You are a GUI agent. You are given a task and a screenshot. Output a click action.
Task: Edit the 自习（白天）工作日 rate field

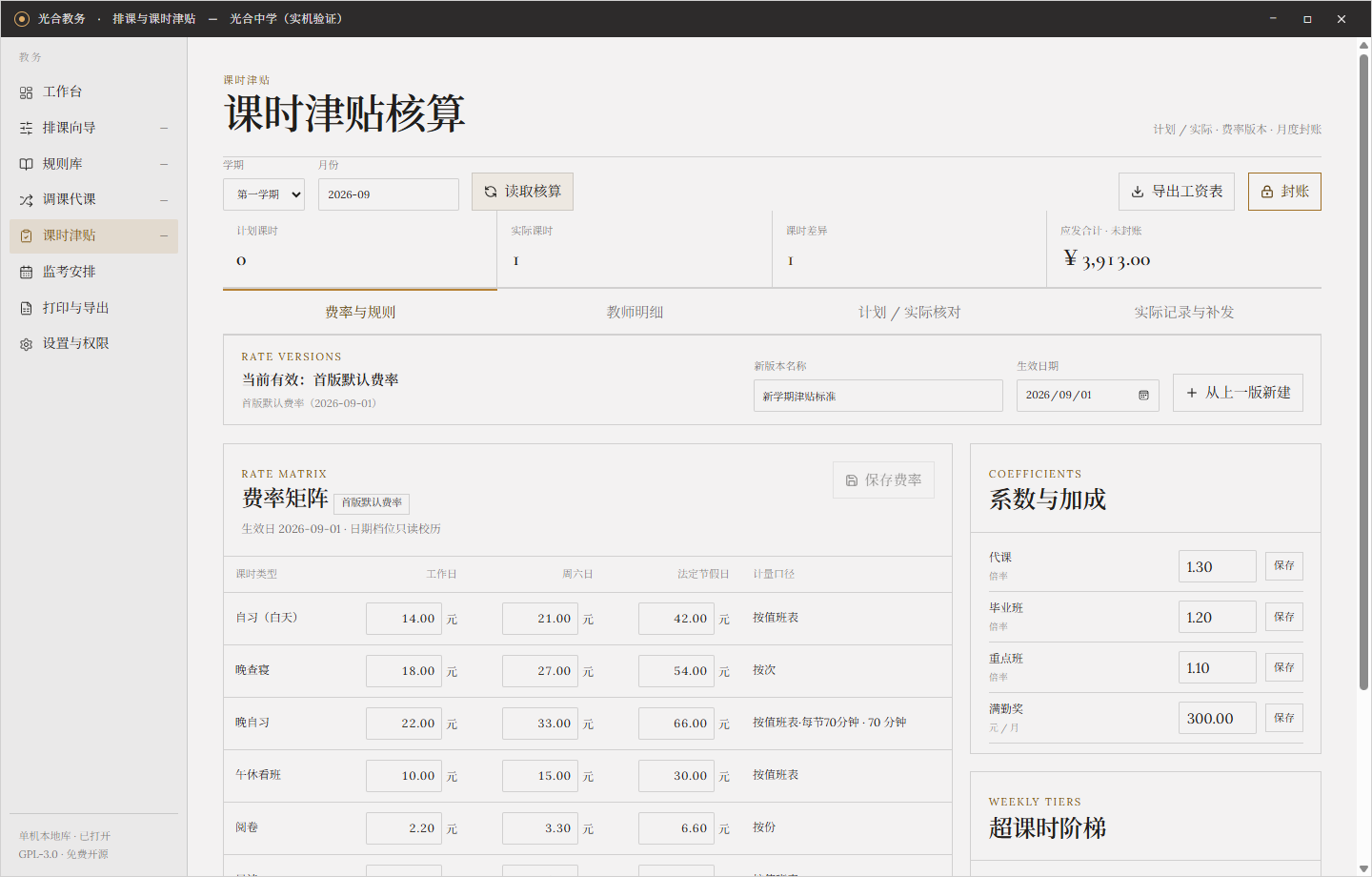(404, 619)
